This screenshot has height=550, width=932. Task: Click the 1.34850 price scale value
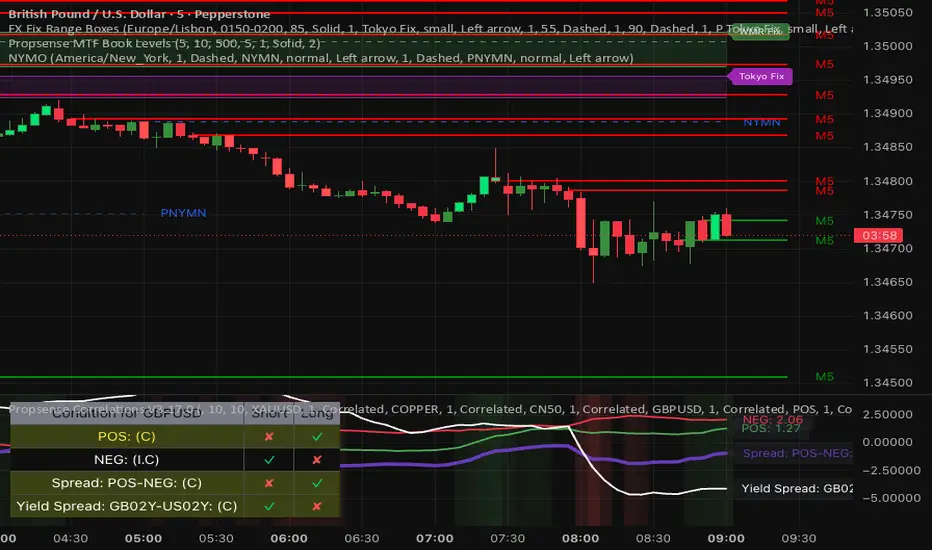[887, 147]
